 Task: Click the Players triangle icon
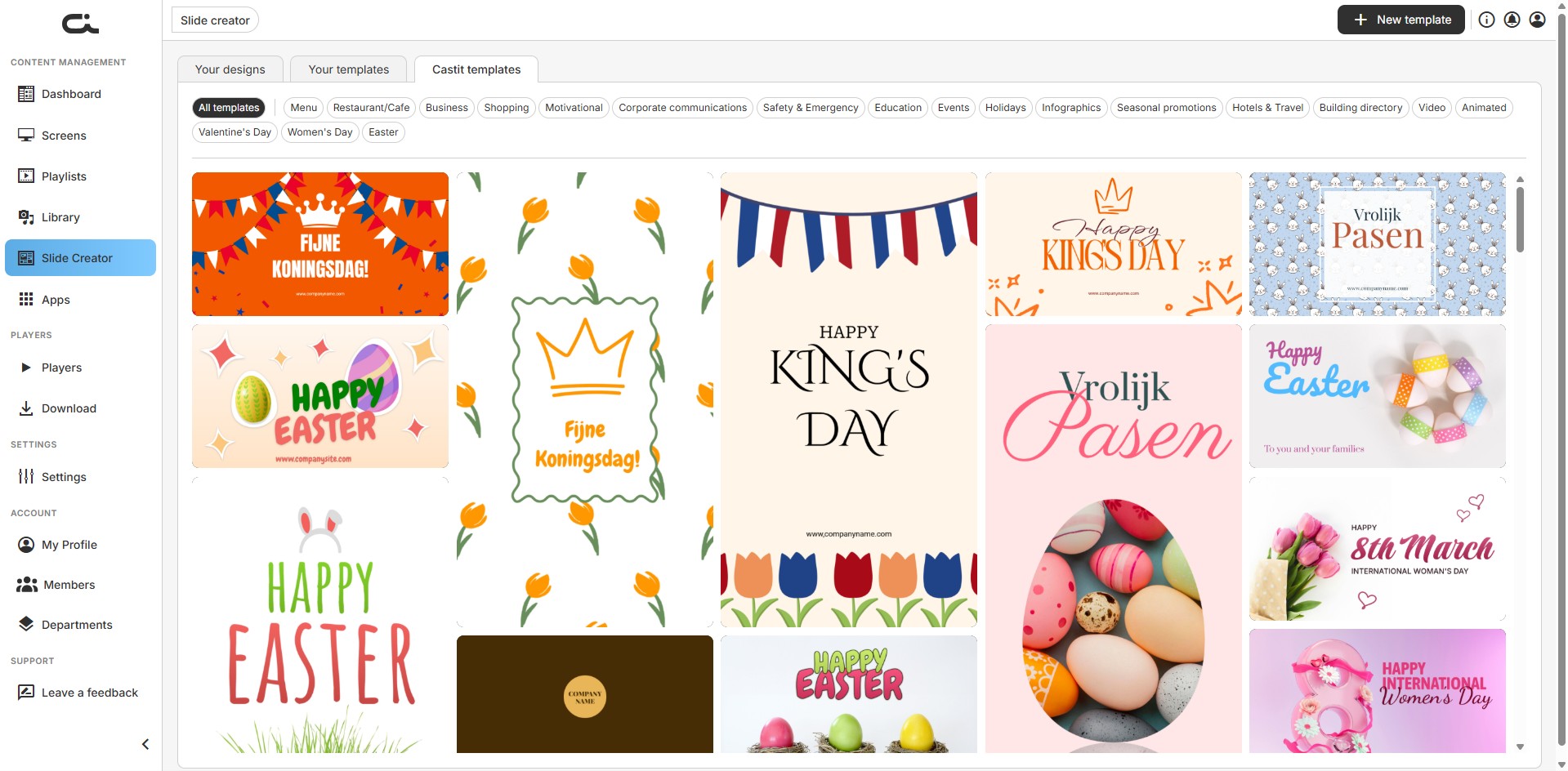(26, 368)
